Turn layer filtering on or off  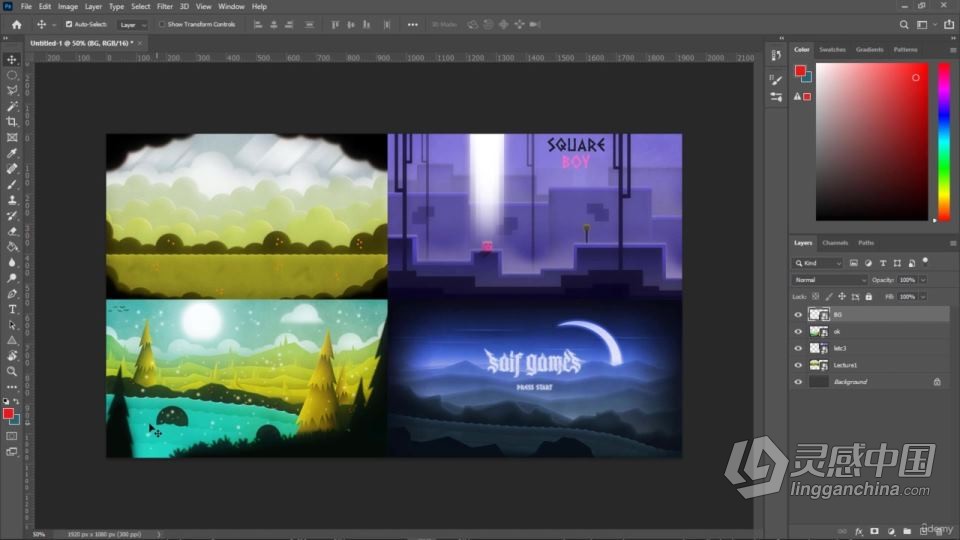coord(925,261)
